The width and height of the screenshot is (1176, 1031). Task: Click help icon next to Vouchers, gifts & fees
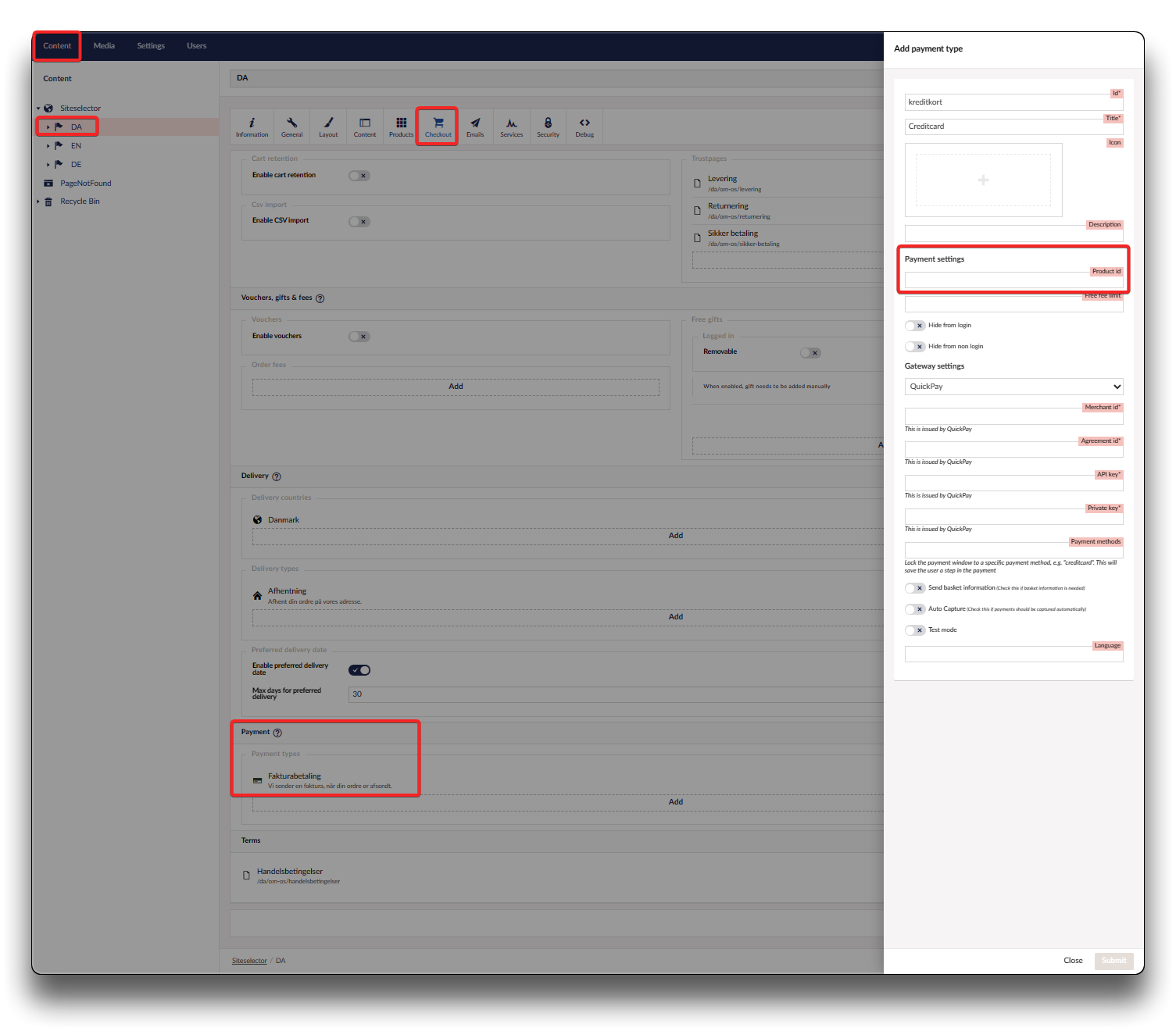coord(320,298)
